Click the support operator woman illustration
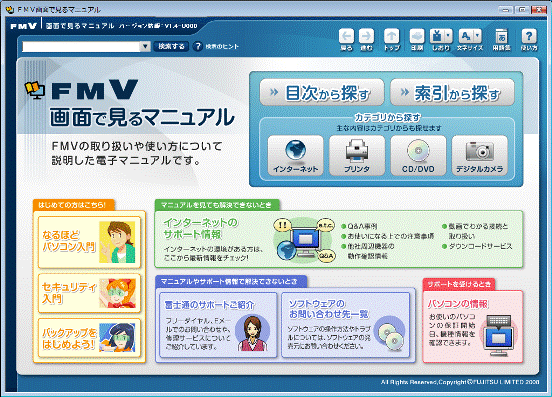Image resolution: width=552 pixels, height=397 pixels. (252, 333)
